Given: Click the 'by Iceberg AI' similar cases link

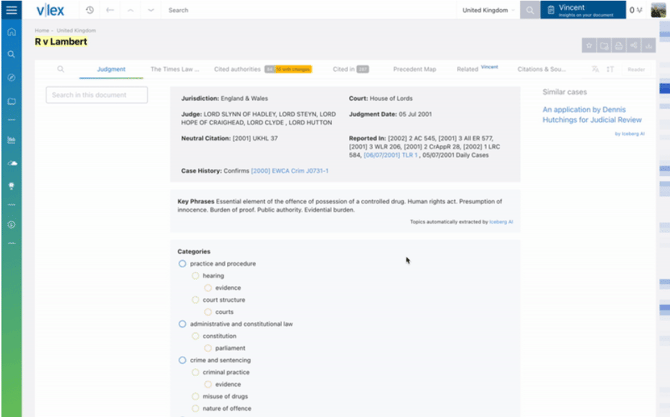Looking at the screenshot, I should point(629,134).
